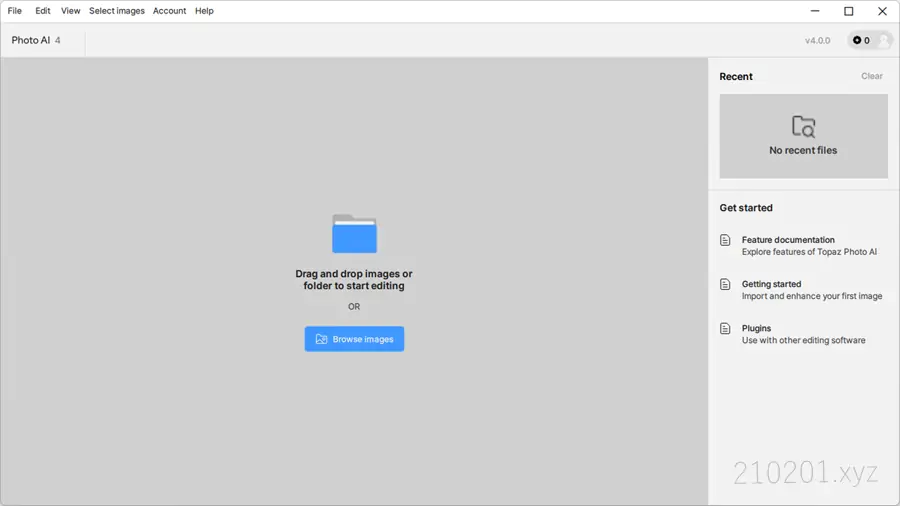Click the credits counter showing 0
The image size is (900, 506).
[x=861, y=40]
